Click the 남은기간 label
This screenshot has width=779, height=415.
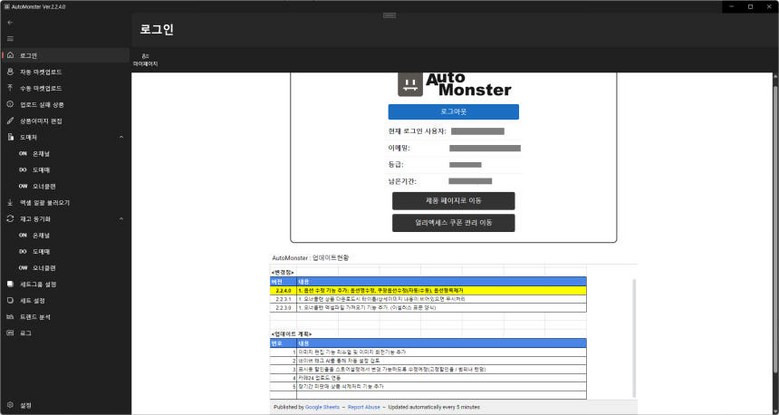click(402, 181)
